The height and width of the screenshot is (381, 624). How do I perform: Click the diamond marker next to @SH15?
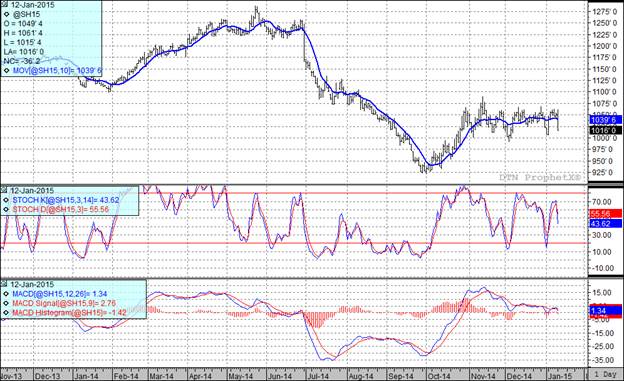click(6, 15)
